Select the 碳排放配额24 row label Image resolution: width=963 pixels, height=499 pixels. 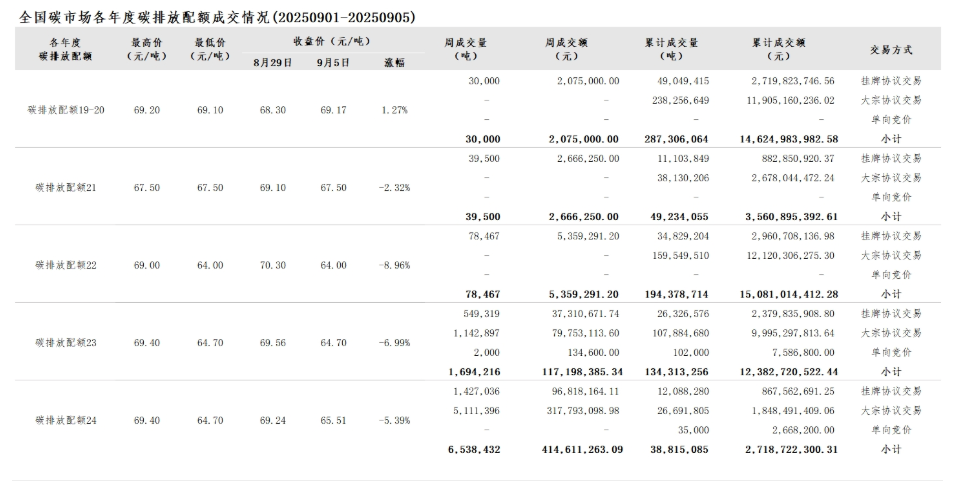click(x=65, y=420)
